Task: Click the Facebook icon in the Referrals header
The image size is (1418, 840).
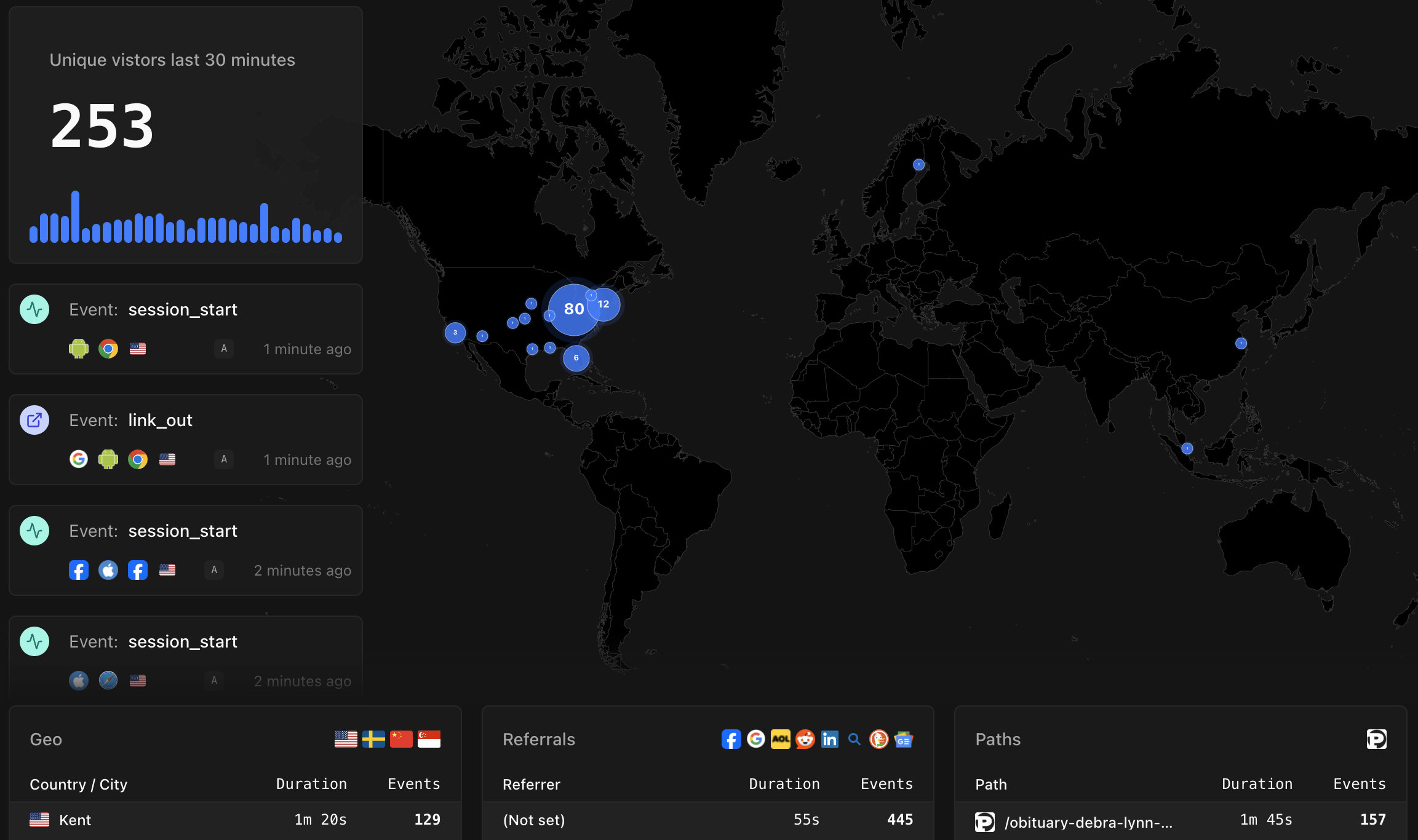Action: [731, 739]
